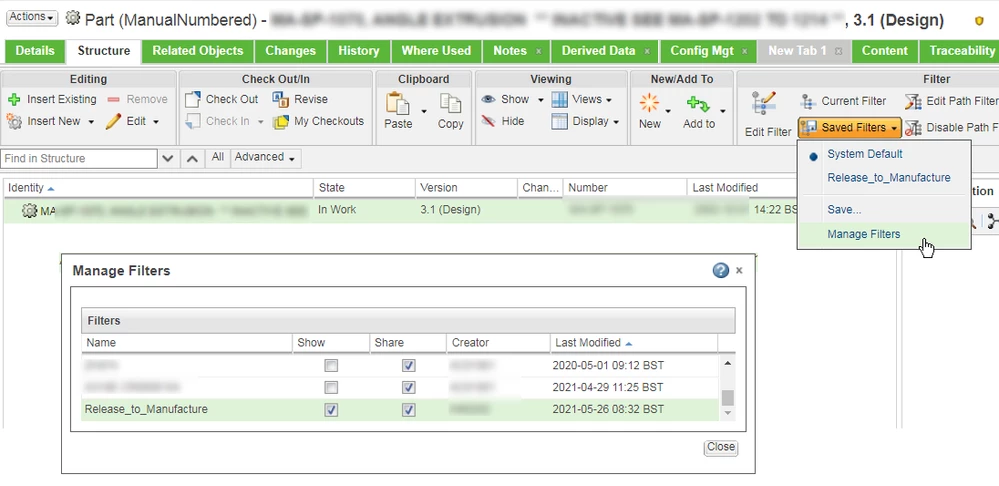Select System Default filter radio option
The width and height of the screenshot is (999, 486).
(x=814, y=155)
